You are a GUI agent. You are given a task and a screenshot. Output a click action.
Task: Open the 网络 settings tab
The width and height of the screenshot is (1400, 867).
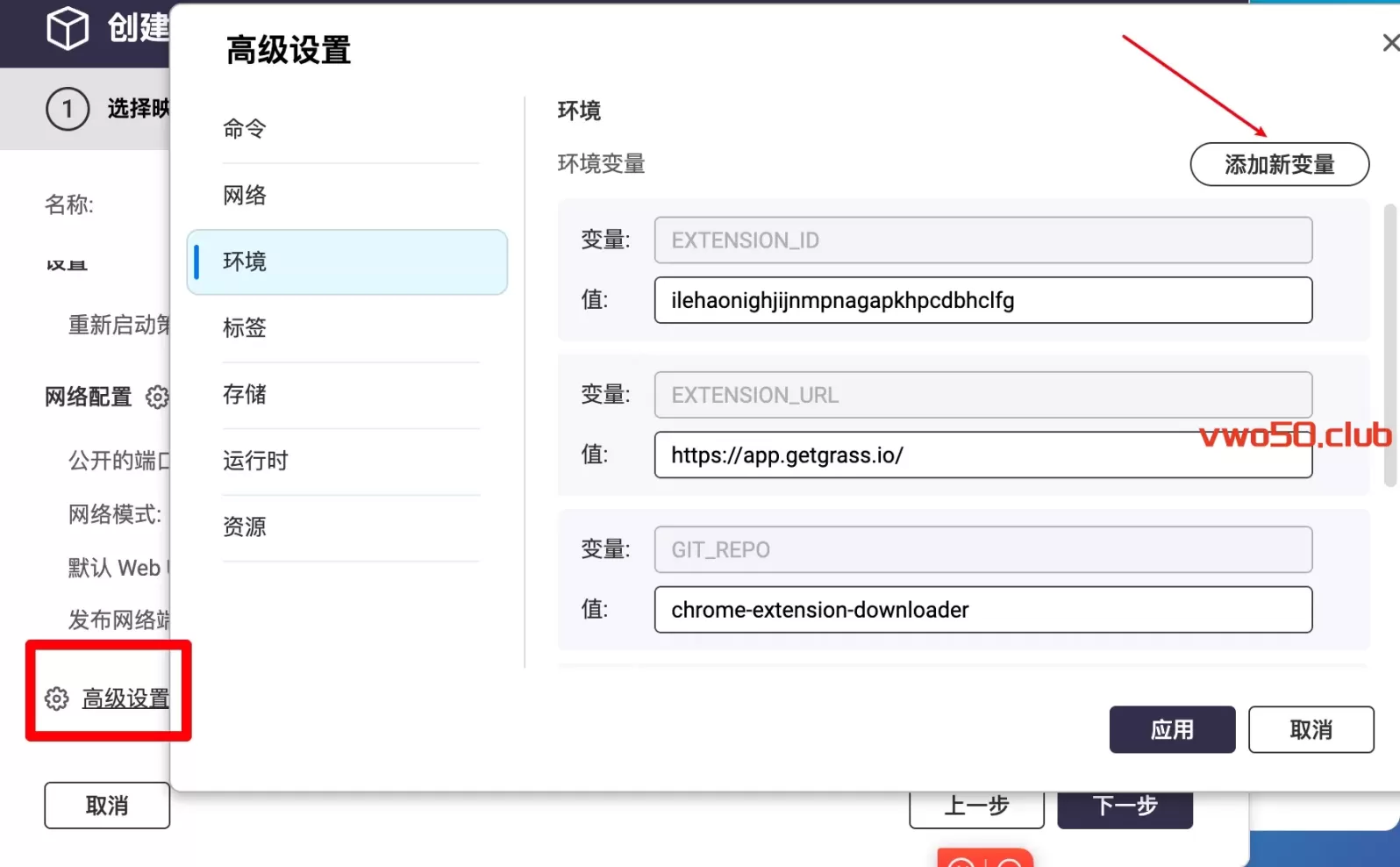[x=245, y=195]
